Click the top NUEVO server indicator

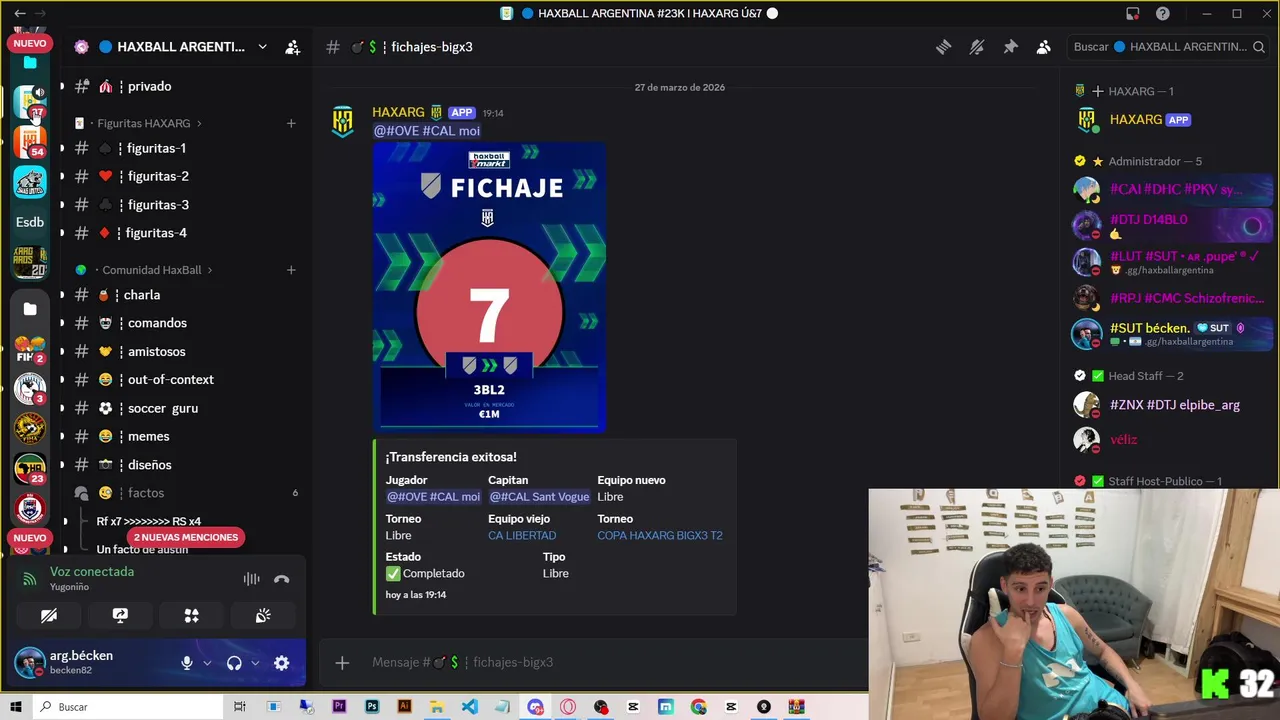coord(30,43)
